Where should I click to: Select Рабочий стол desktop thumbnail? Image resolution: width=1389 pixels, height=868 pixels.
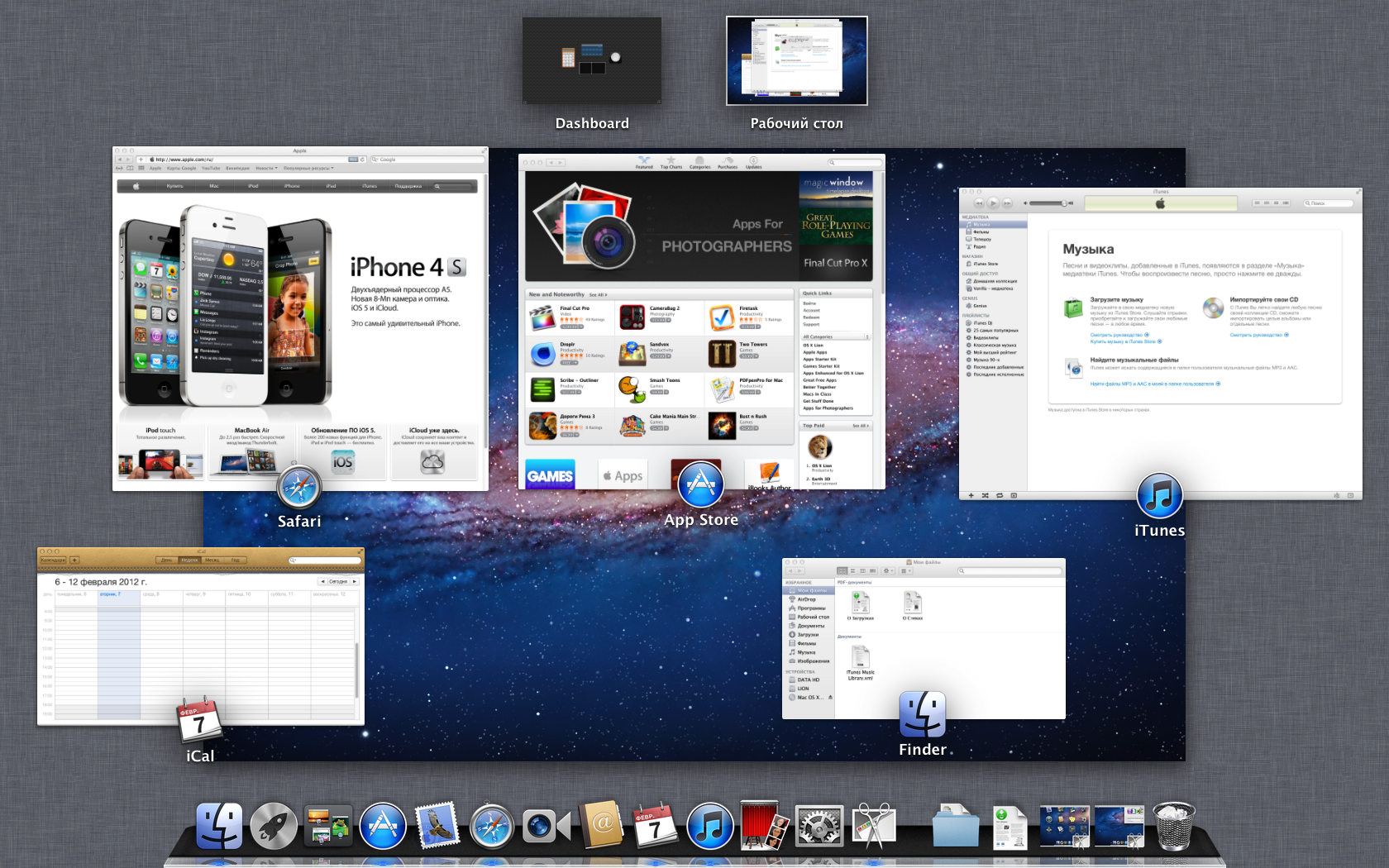(797, 60)
